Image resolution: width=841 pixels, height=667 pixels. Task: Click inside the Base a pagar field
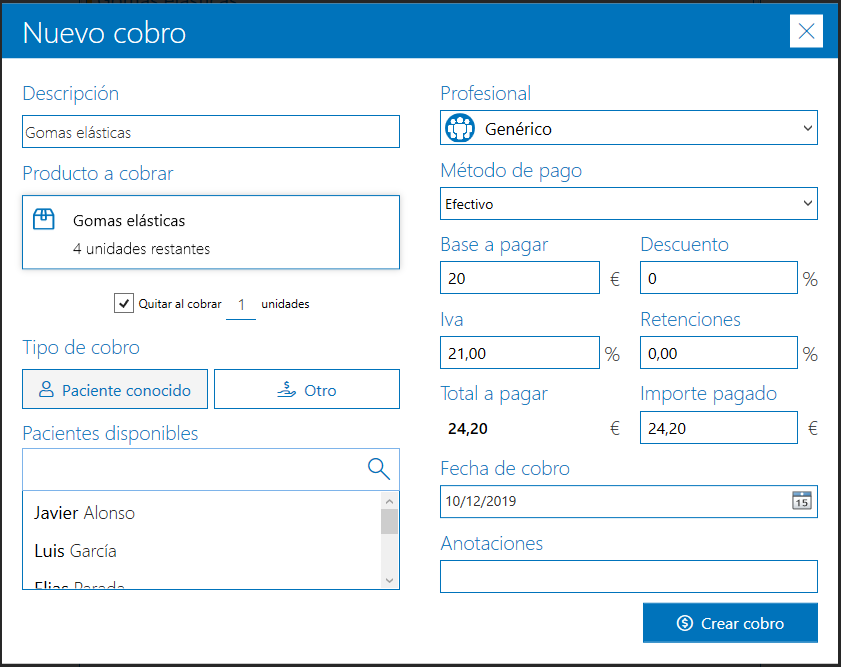coord(520,278)
